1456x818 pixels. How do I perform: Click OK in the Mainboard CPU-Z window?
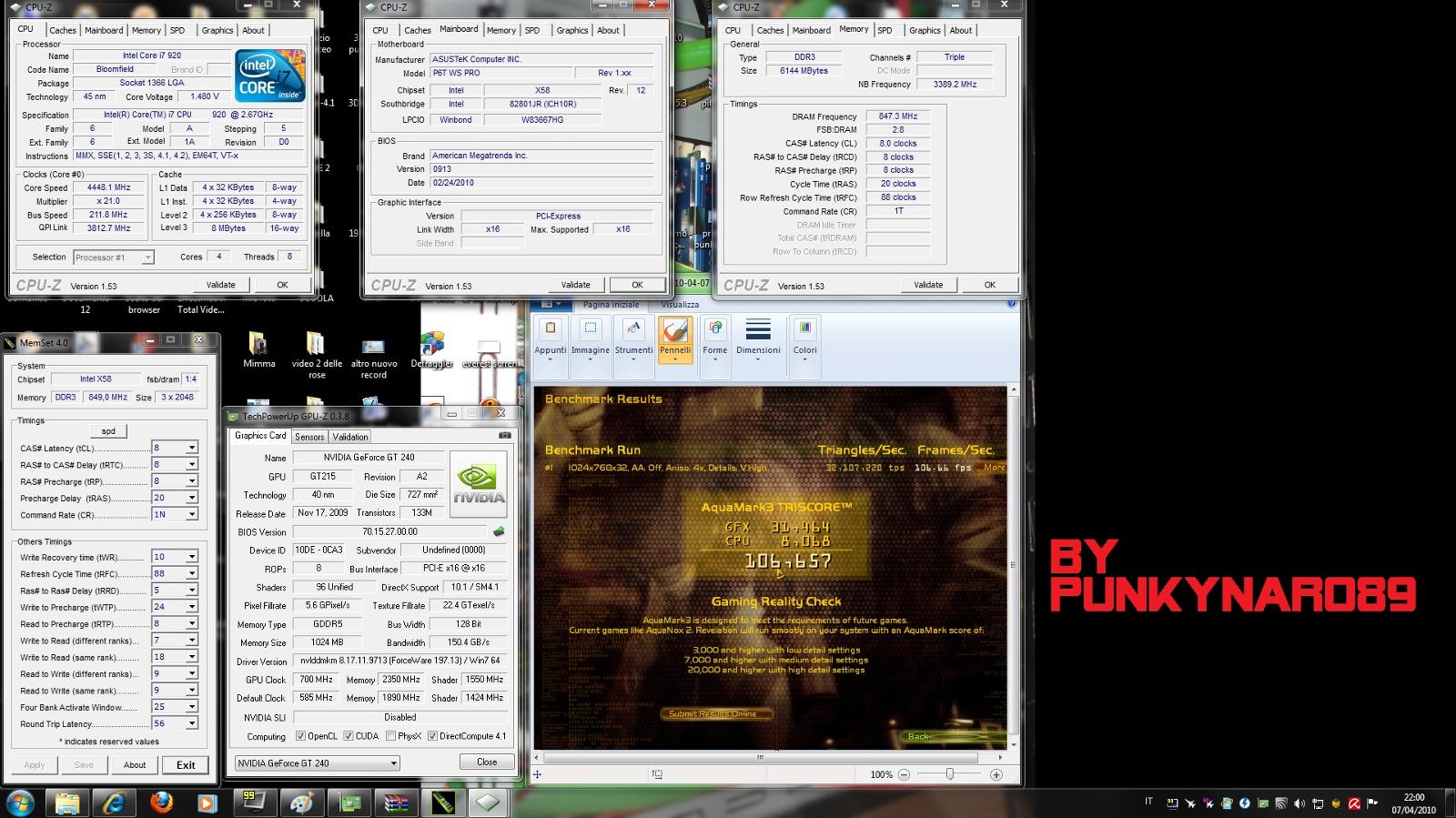(637, 285)
